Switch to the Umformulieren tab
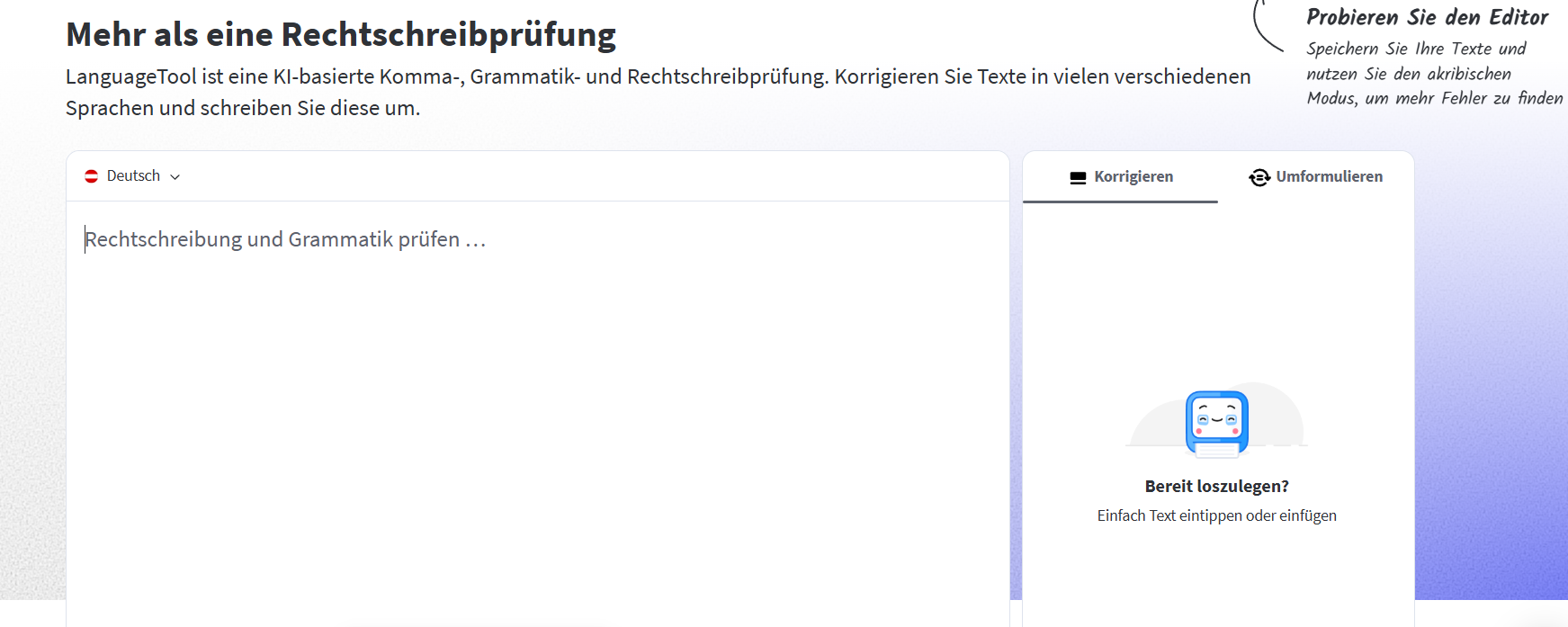The height and width of the screenshot is (627, 1568). 1315,176
